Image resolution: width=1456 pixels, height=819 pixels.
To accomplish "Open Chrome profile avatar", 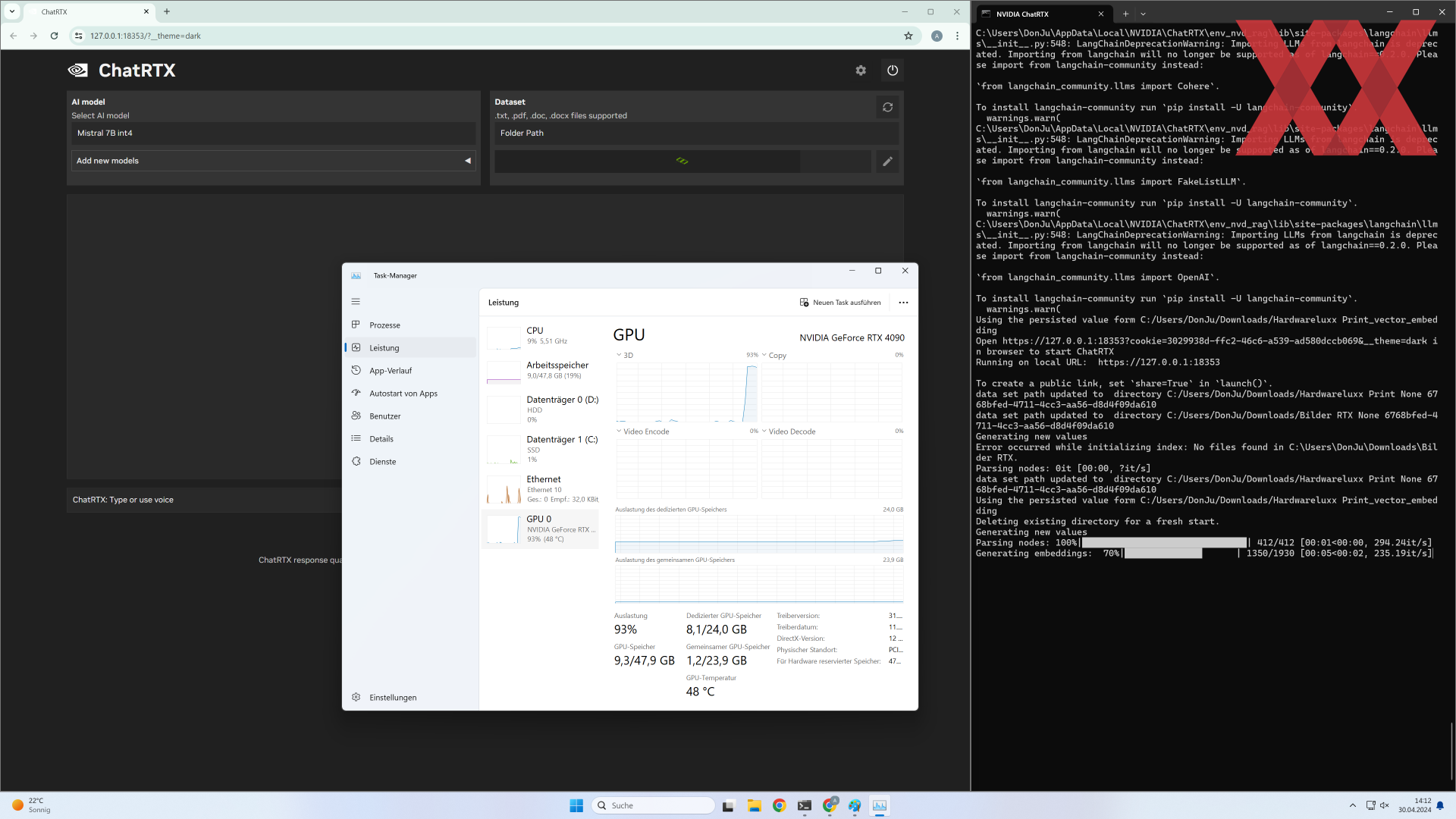I will 937,36.
